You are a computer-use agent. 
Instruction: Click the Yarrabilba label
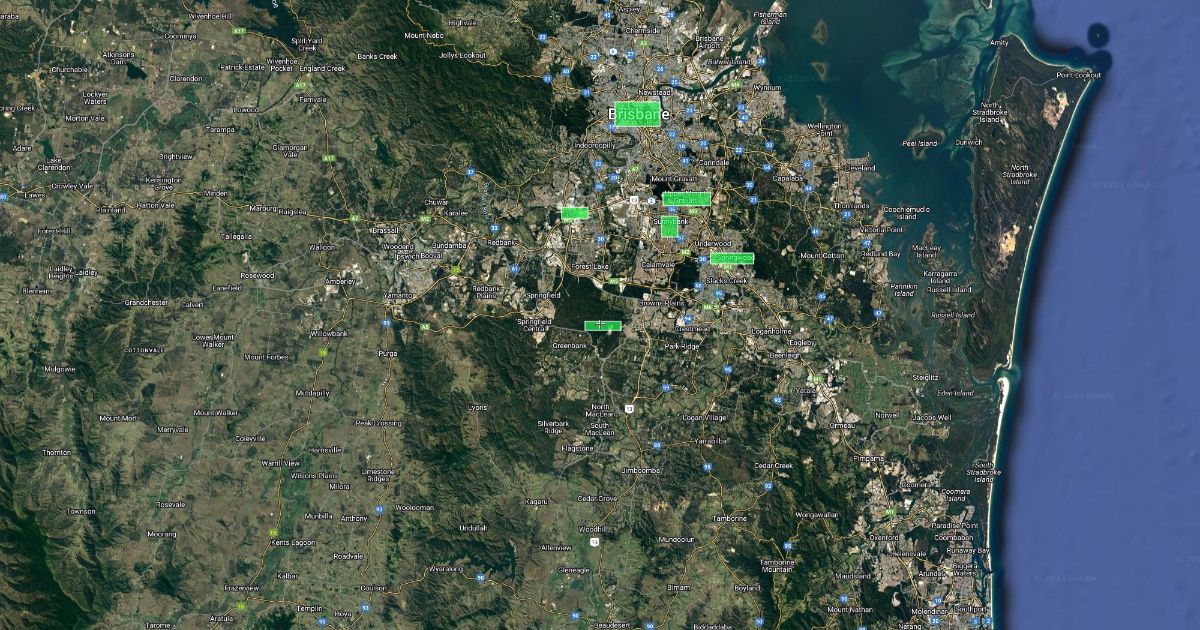711,440
